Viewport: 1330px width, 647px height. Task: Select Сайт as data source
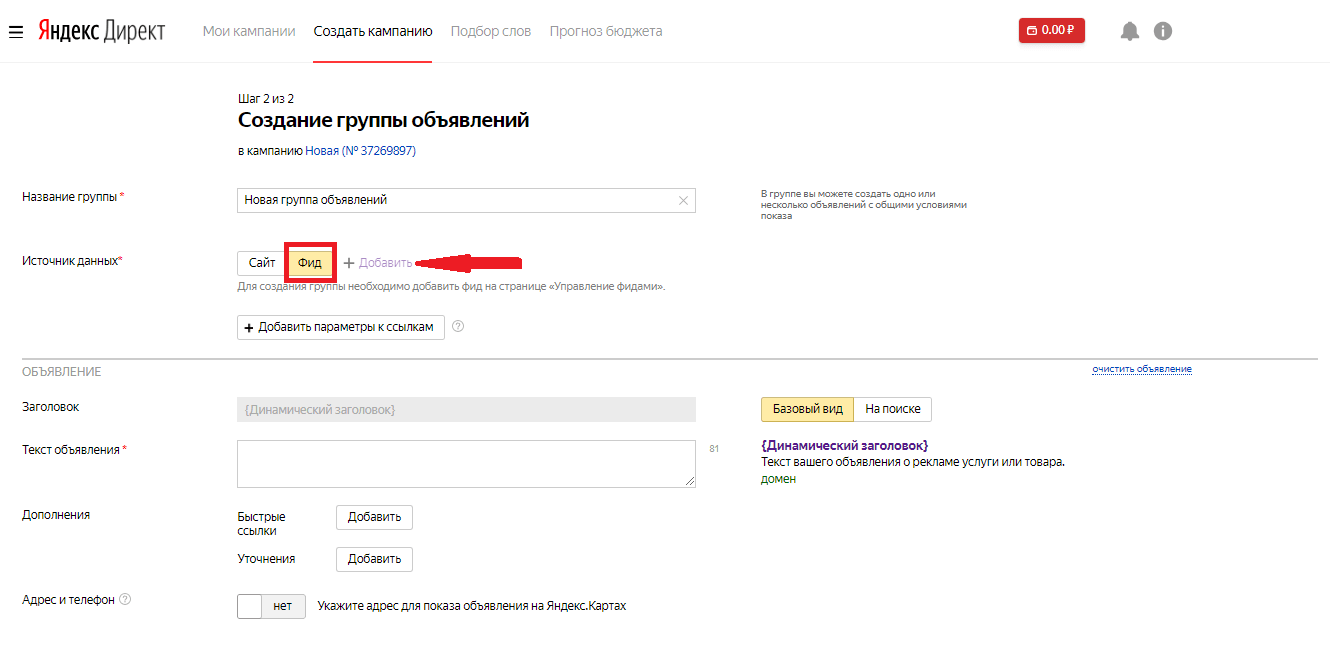[262, 263]
